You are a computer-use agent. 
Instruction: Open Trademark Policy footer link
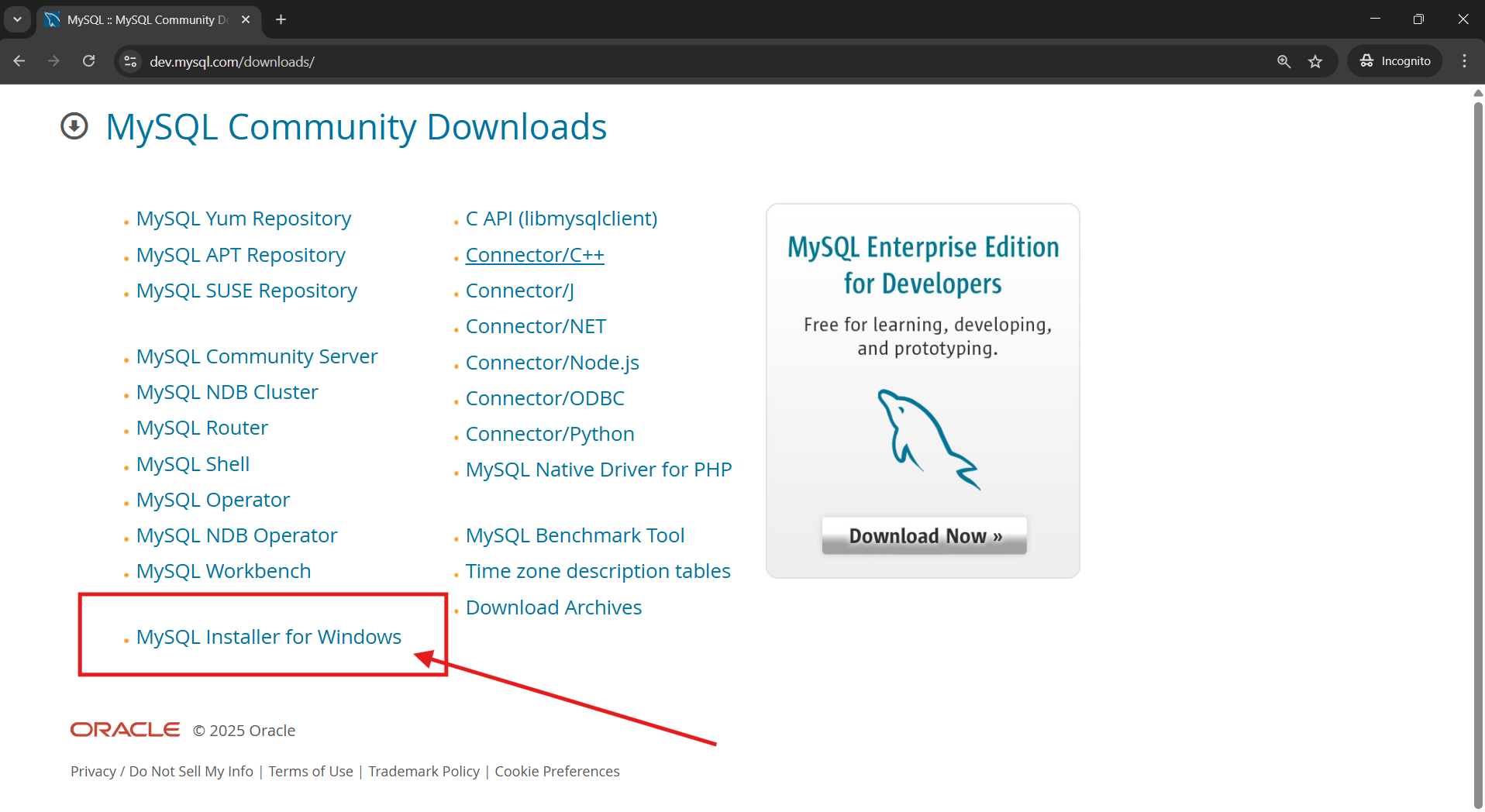[424, 771]
